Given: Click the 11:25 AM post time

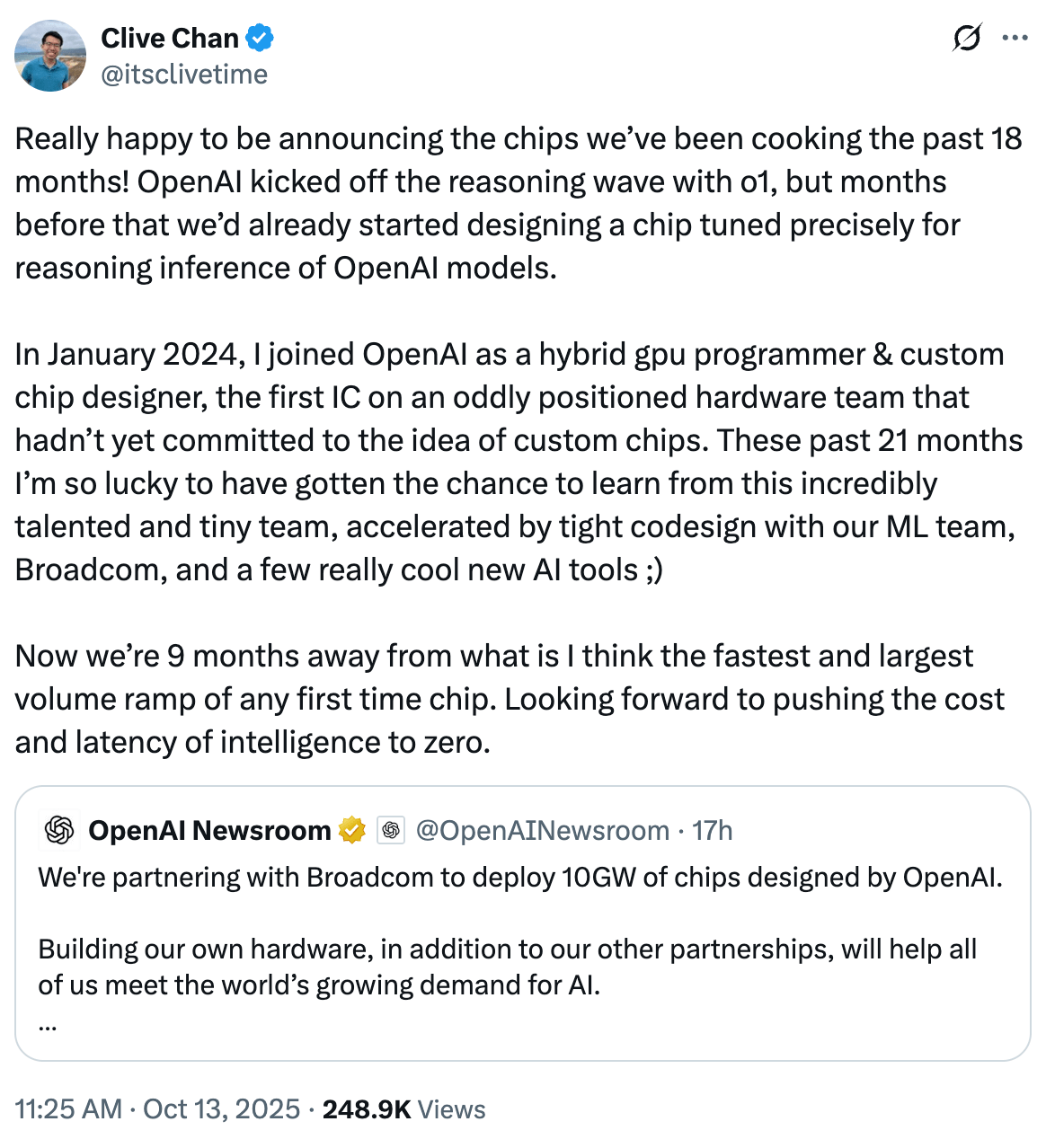Looking at the screenshot, I should pos(68,1109).
